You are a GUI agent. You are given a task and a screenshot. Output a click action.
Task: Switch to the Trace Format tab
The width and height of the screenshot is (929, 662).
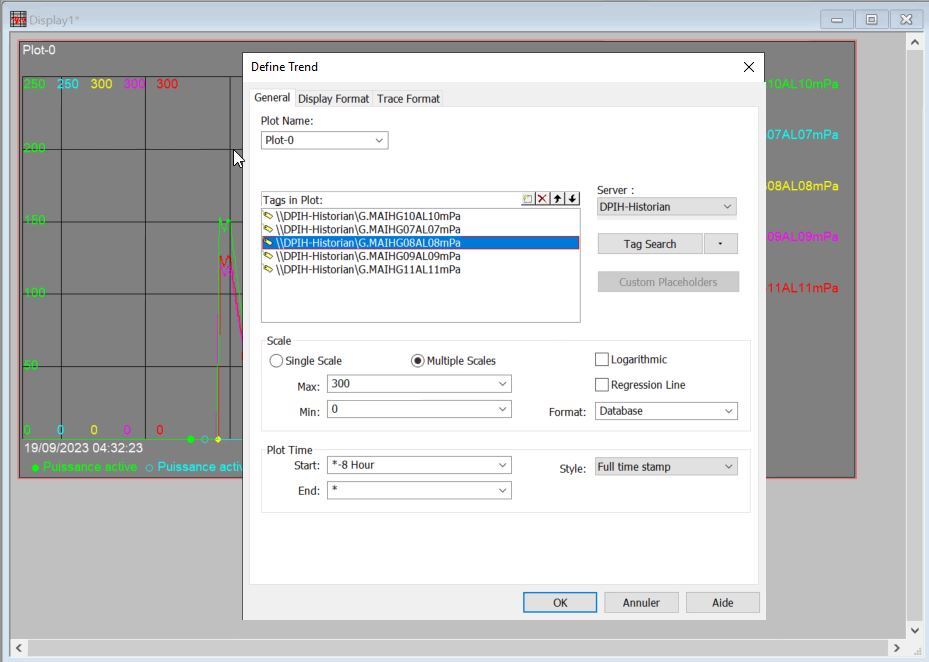coord(408,99)
